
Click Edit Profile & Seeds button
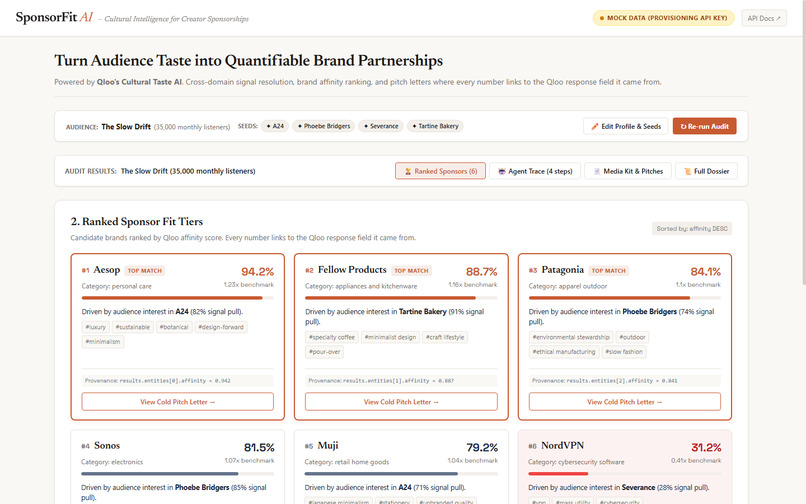626,126
